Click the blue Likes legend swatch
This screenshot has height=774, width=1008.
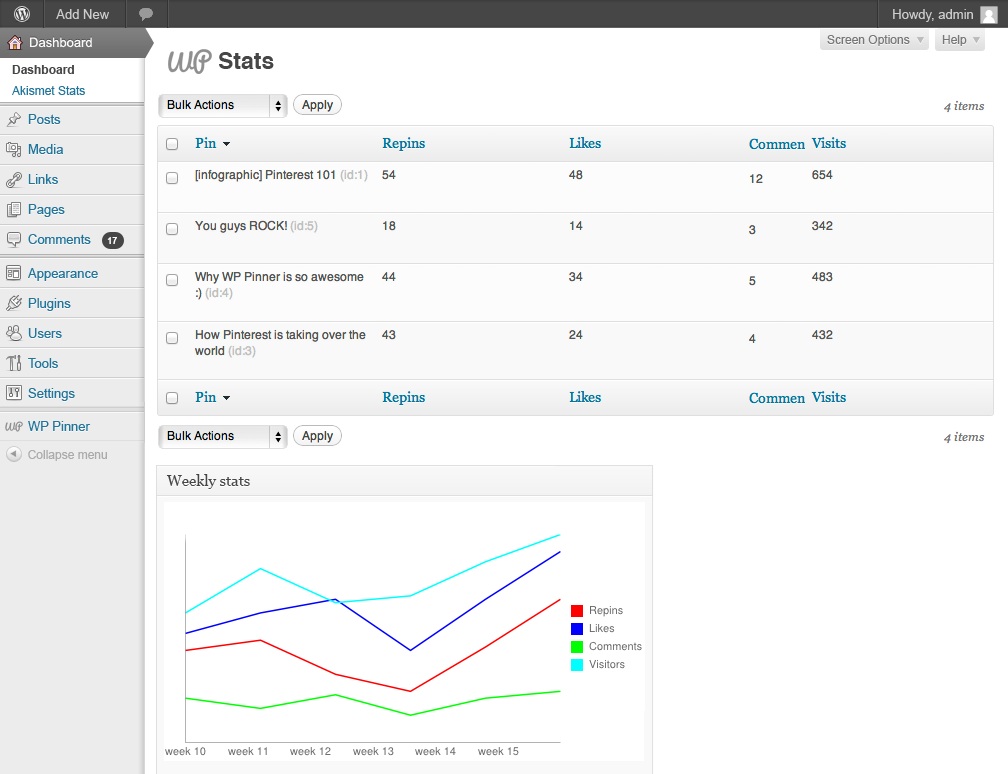pos(577,629)
